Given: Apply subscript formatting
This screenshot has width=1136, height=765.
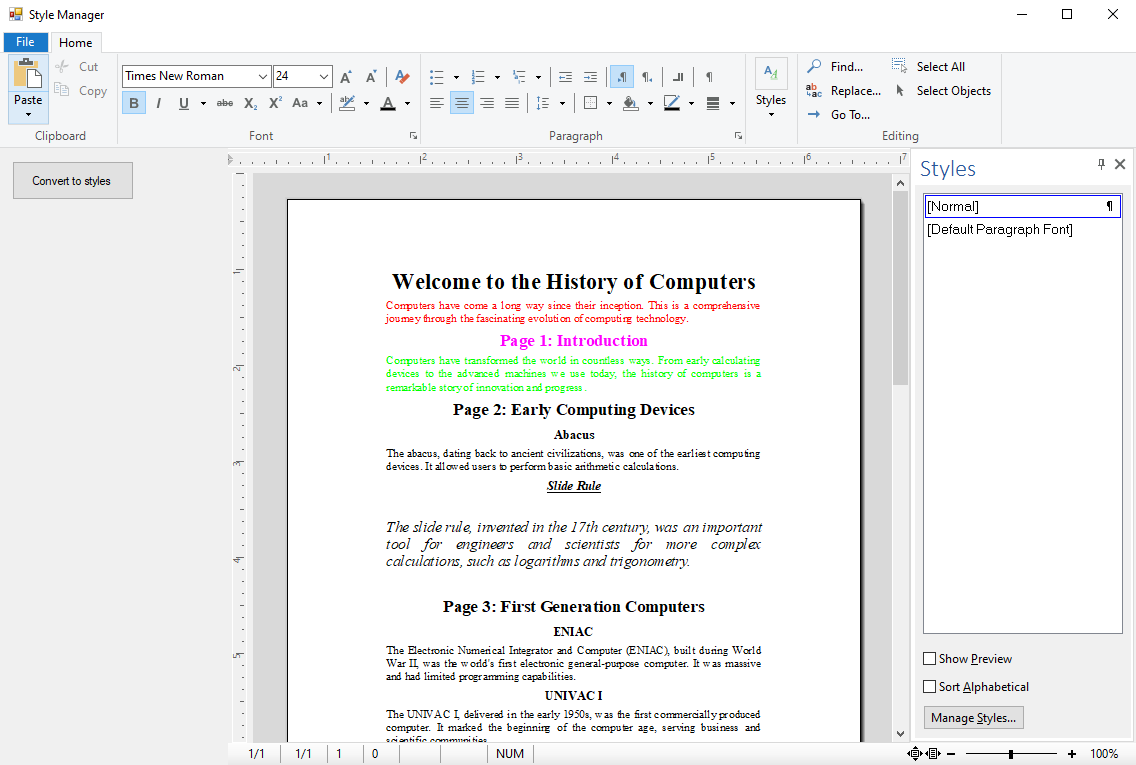Looking at the screenshot, I should 251,103.
